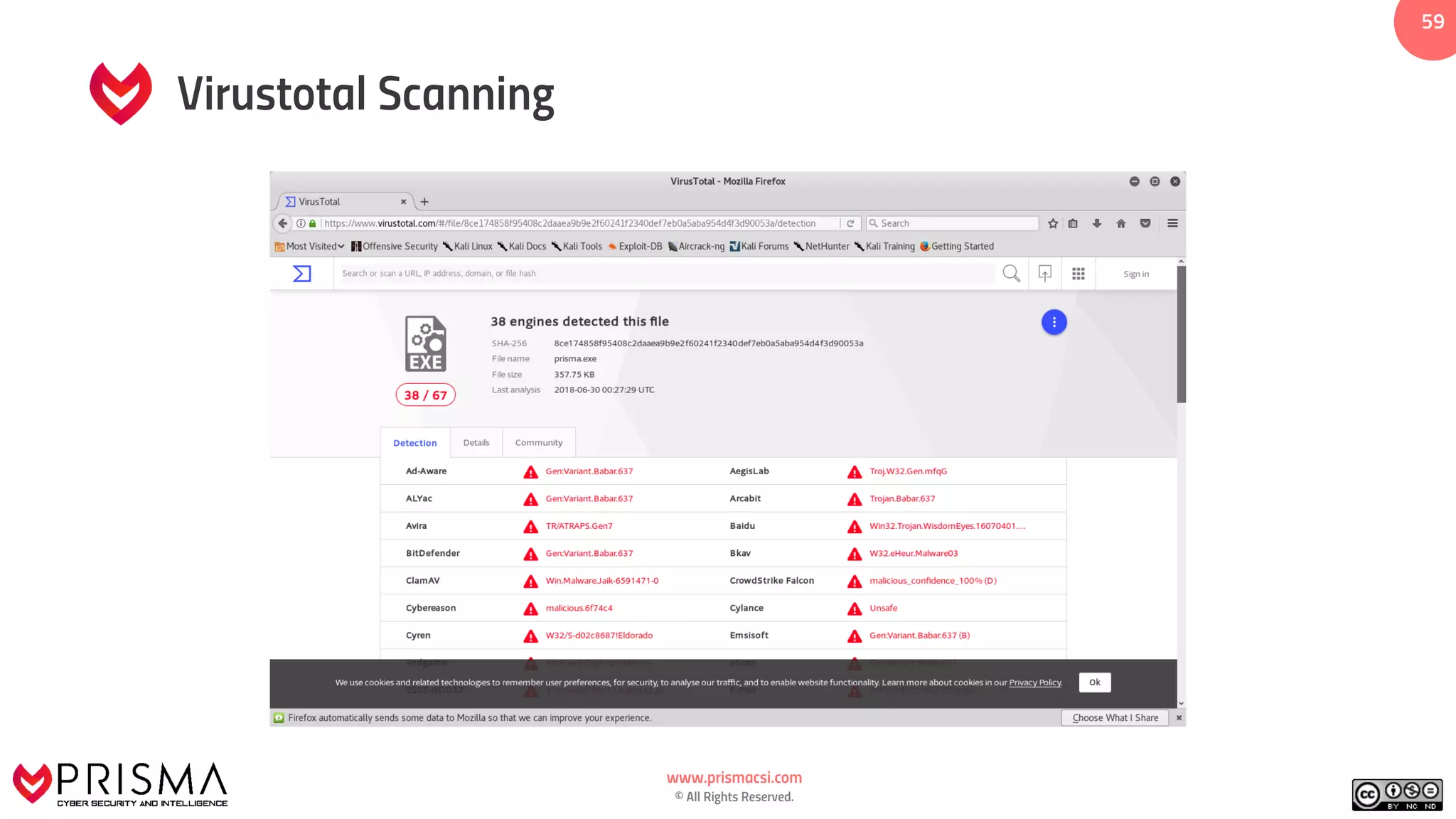The image size is (1456, 819).
Task: Click the 357.75 KB file size value
Action: pos(574,375)
